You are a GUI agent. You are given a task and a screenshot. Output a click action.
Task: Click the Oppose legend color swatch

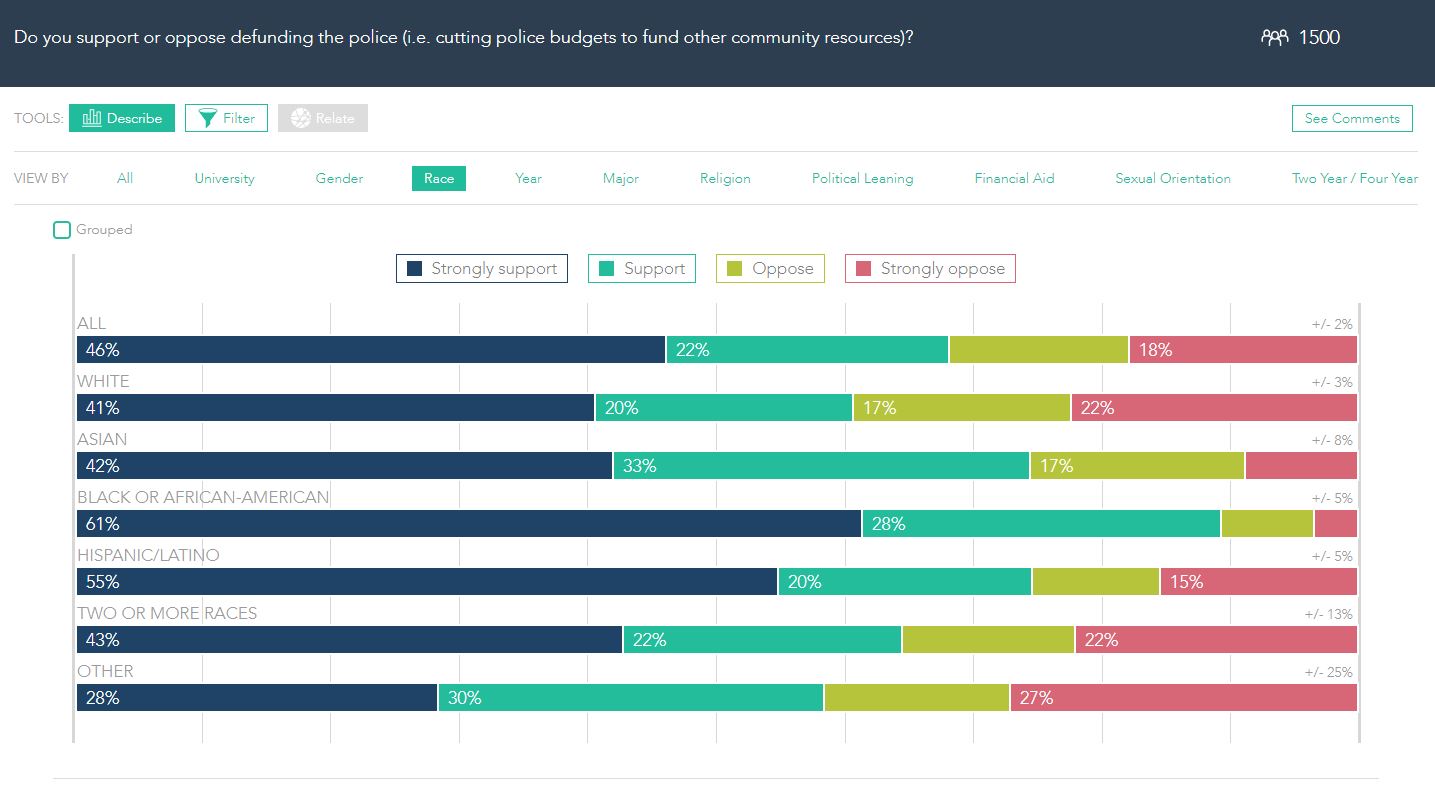735,269
